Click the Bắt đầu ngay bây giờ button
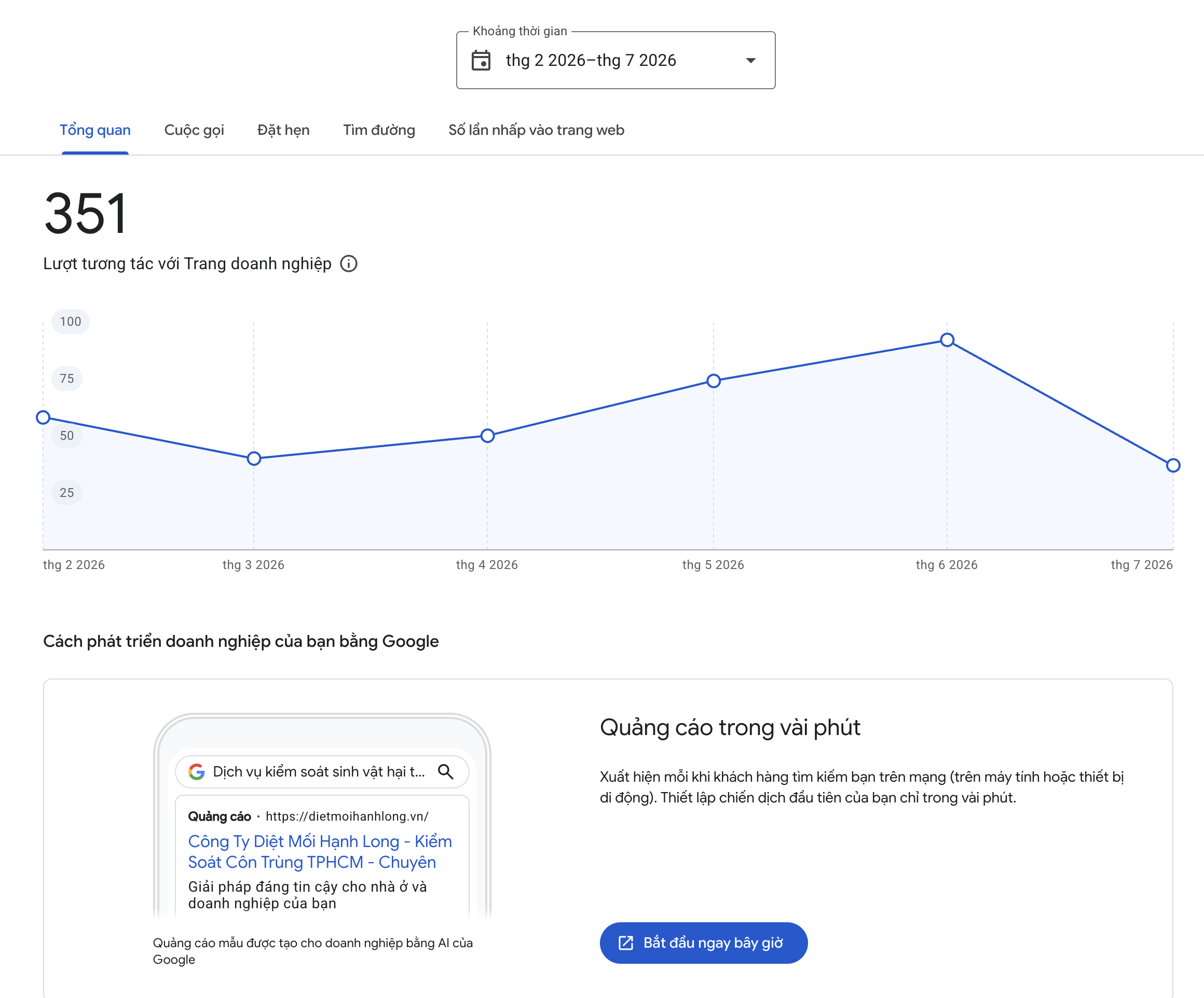This screenshot has width=1204, height=998. pyautogui.click(x=704, y=942)
